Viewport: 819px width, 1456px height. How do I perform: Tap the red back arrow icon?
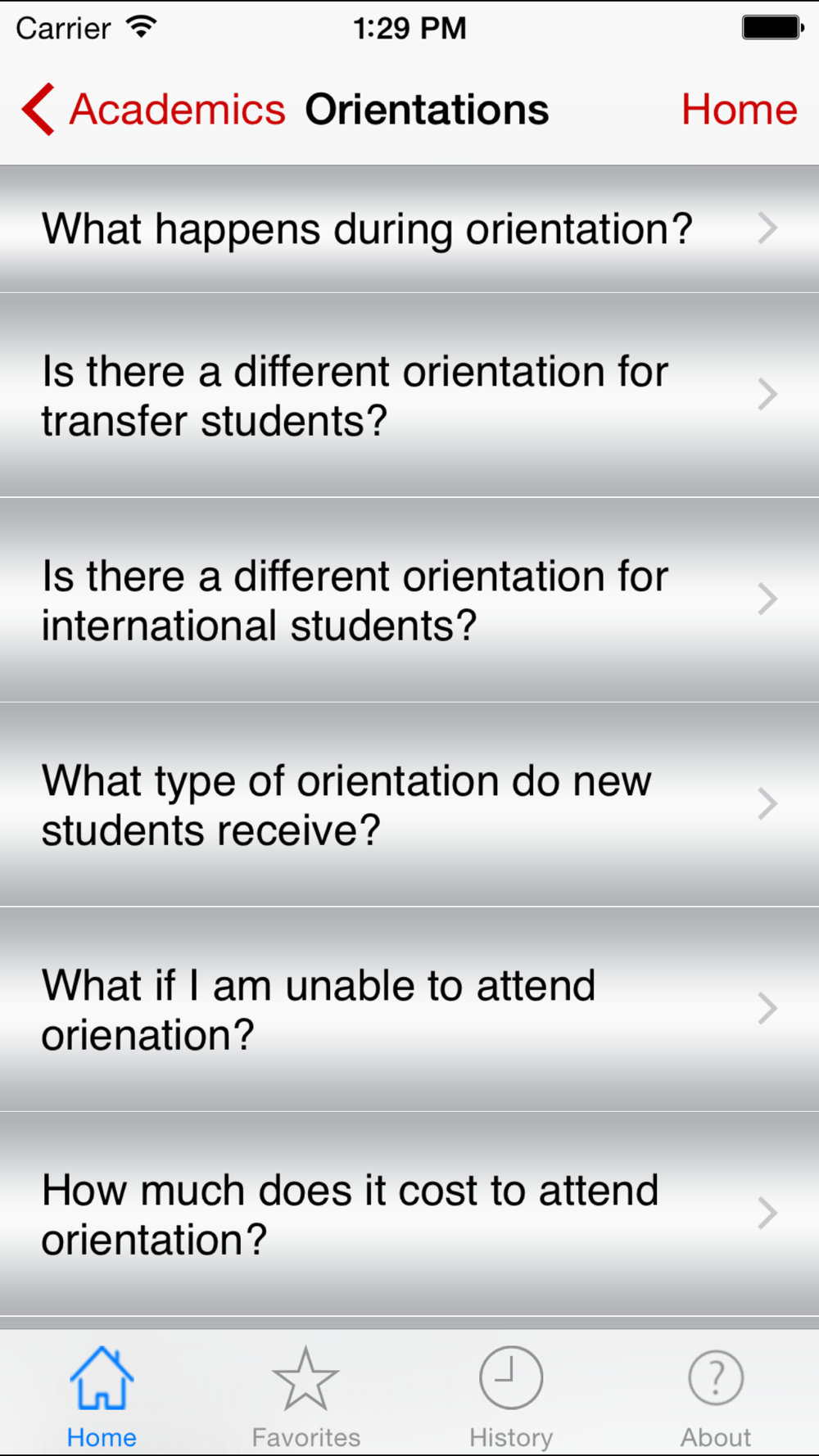(x=38, y=109)
